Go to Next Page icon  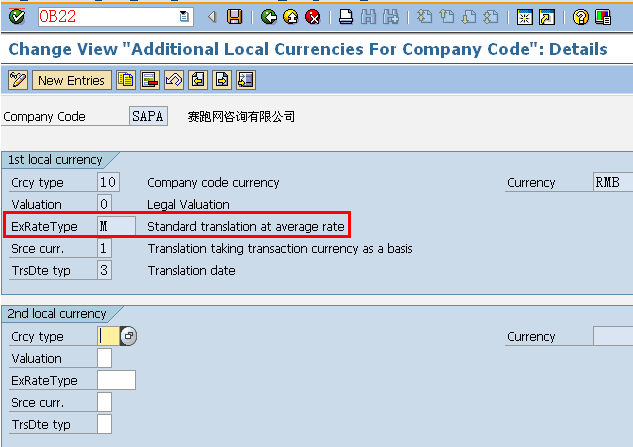point(469,17)
